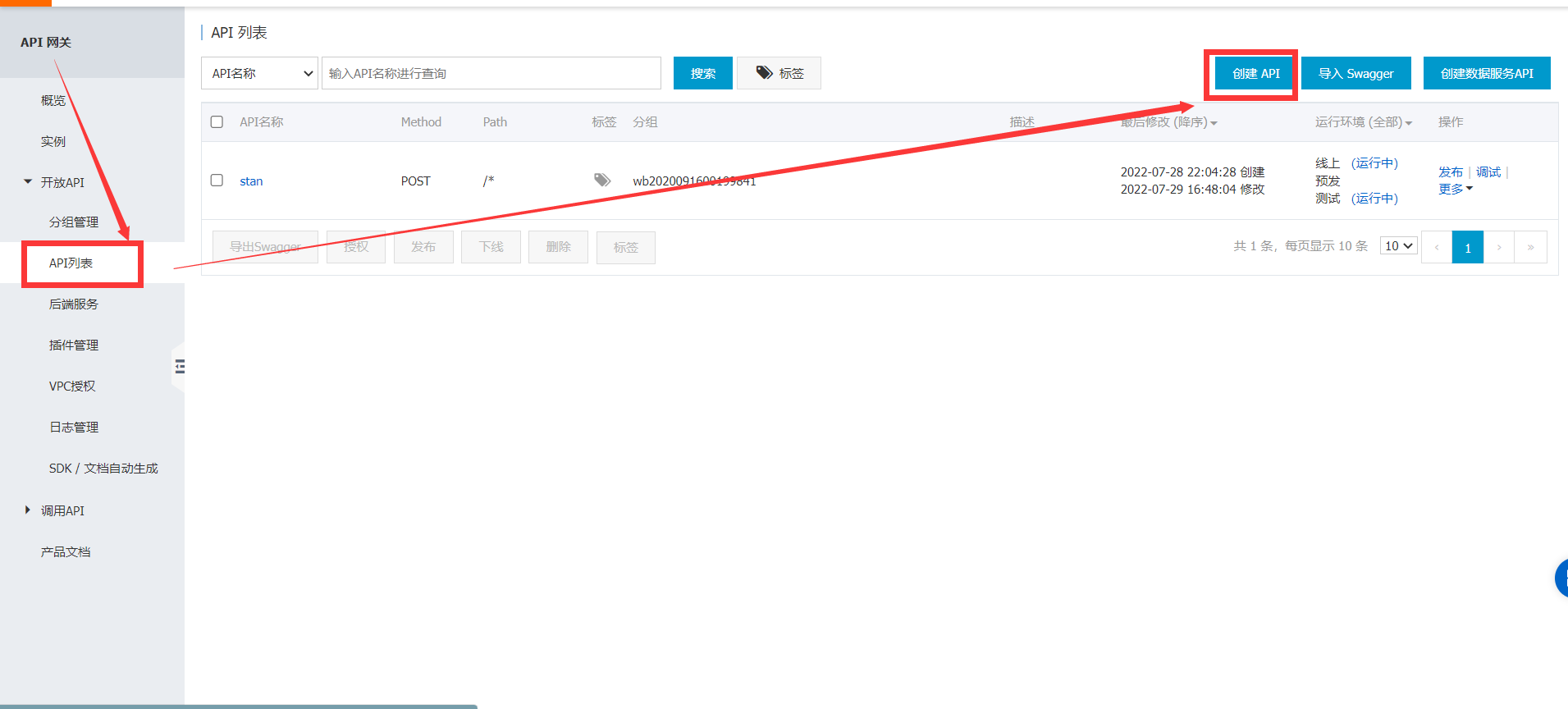The width and height of the screenshot is (1568, 709).
Task: Click the blue help bubble at right edge
Action: point(1561,579)
